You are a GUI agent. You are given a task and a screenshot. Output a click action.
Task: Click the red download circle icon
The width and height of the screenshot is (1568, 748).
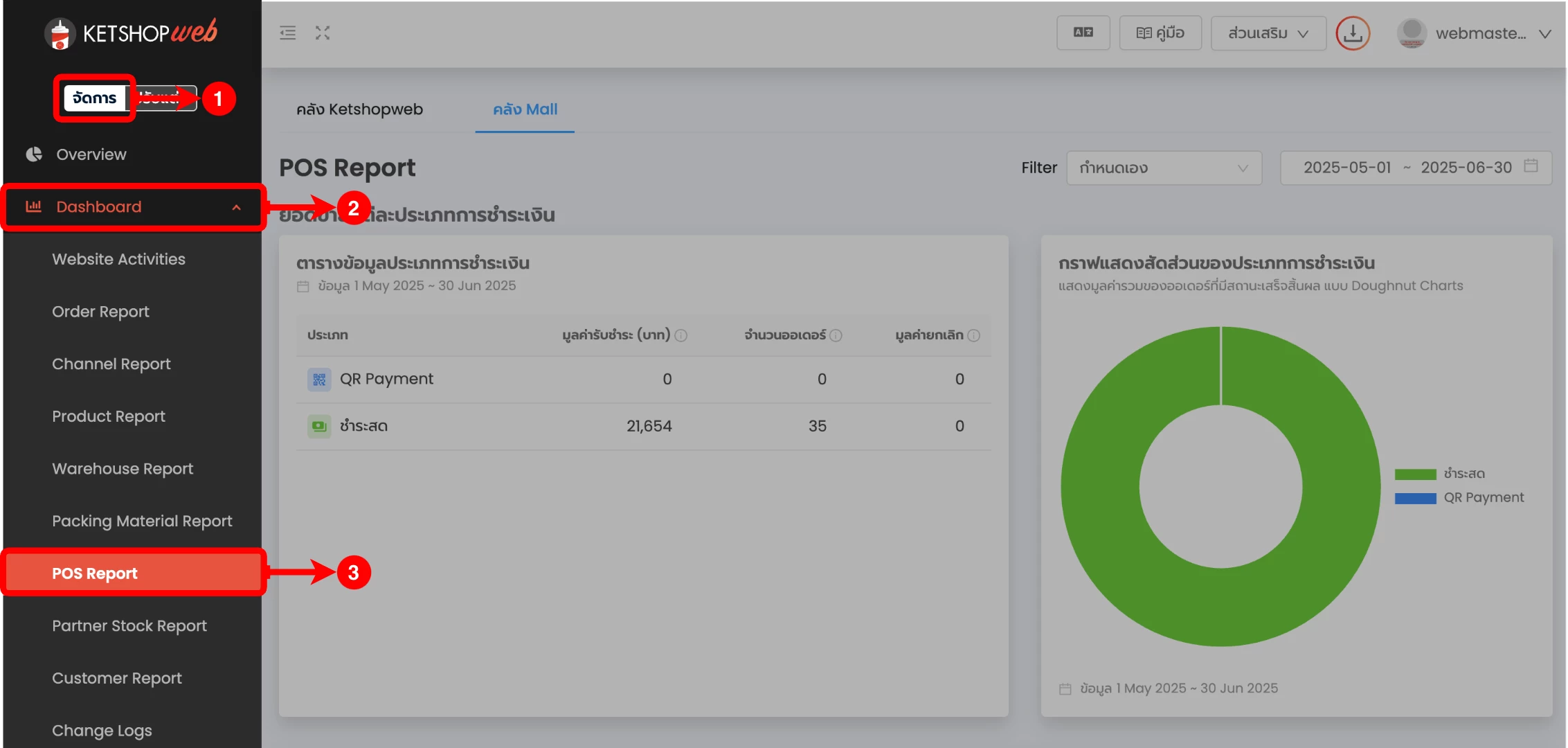1352,33
